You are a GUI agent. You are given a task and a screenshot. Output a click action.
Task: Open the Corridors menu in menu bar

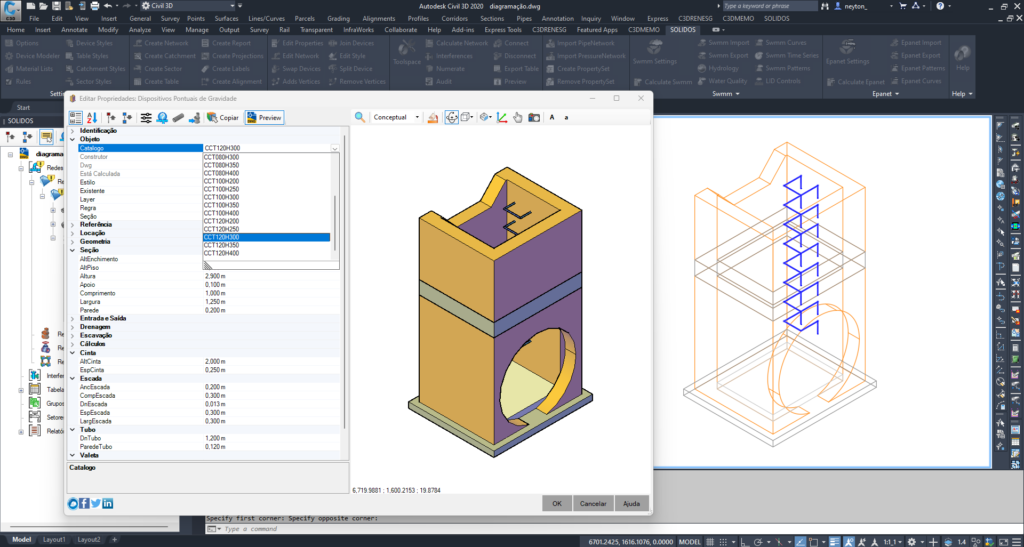pyautogui.click(x=454, y=18)
